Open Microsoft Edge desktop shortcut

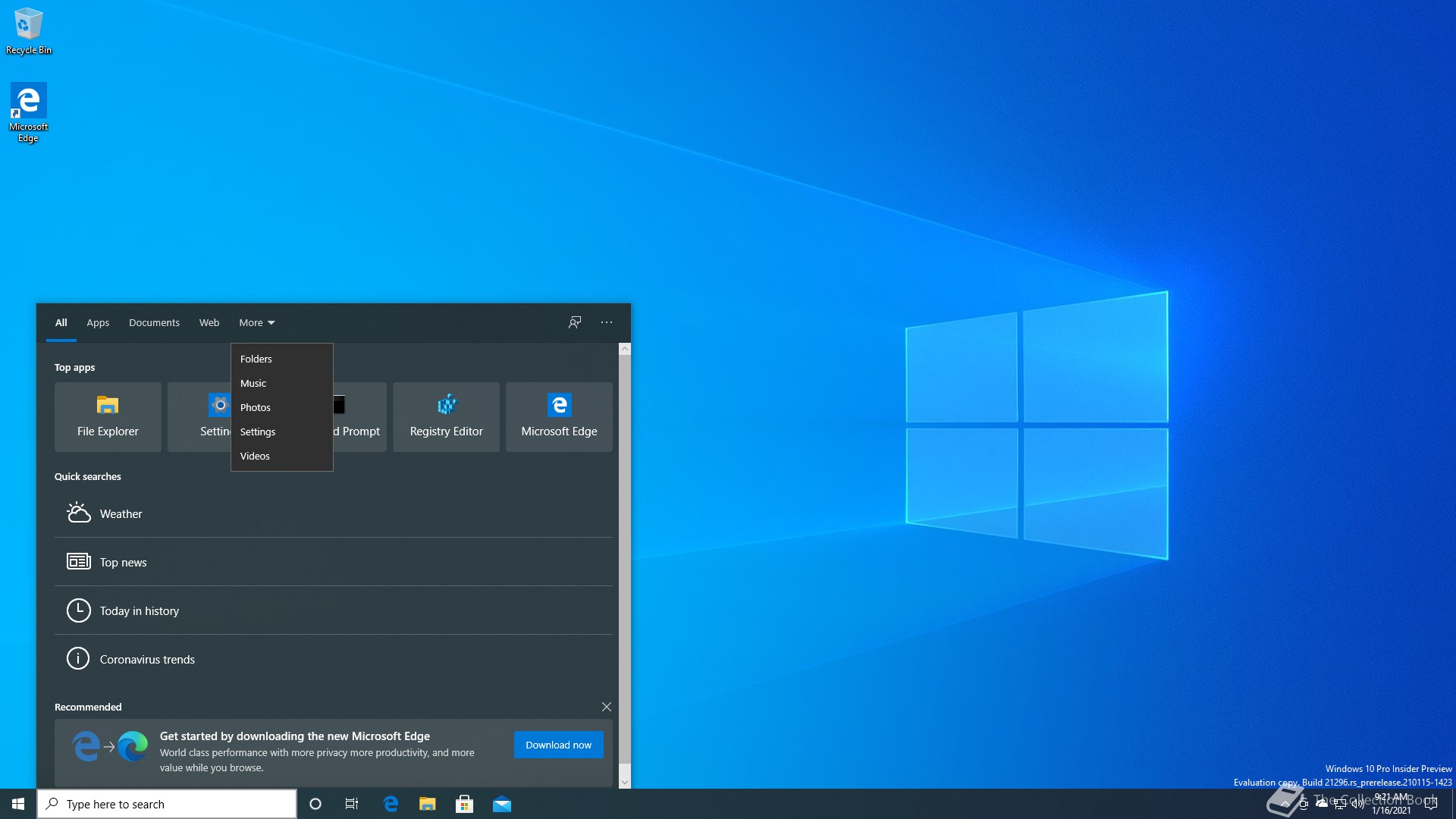click(x=28, y=112)
